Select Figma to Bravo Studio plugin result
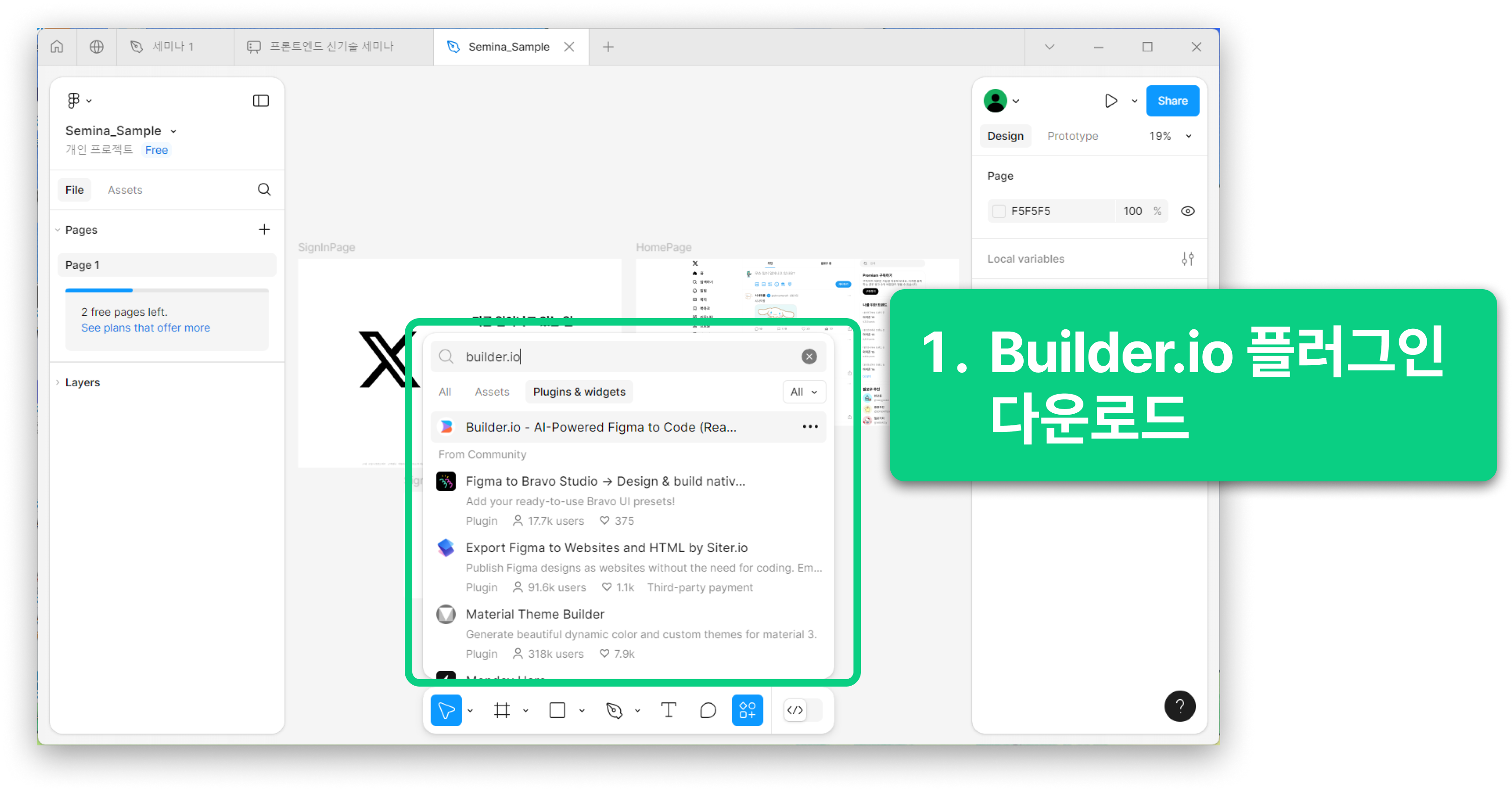Image resolution: width=1512 pixels, height=792 pixels. (628, 500)
